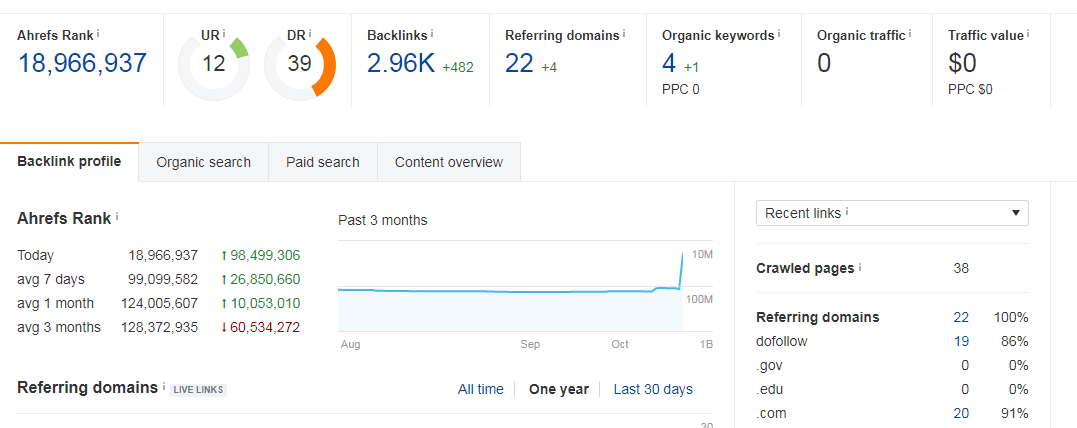Open the 22 referring domains number in top metrics

(519, 63)
